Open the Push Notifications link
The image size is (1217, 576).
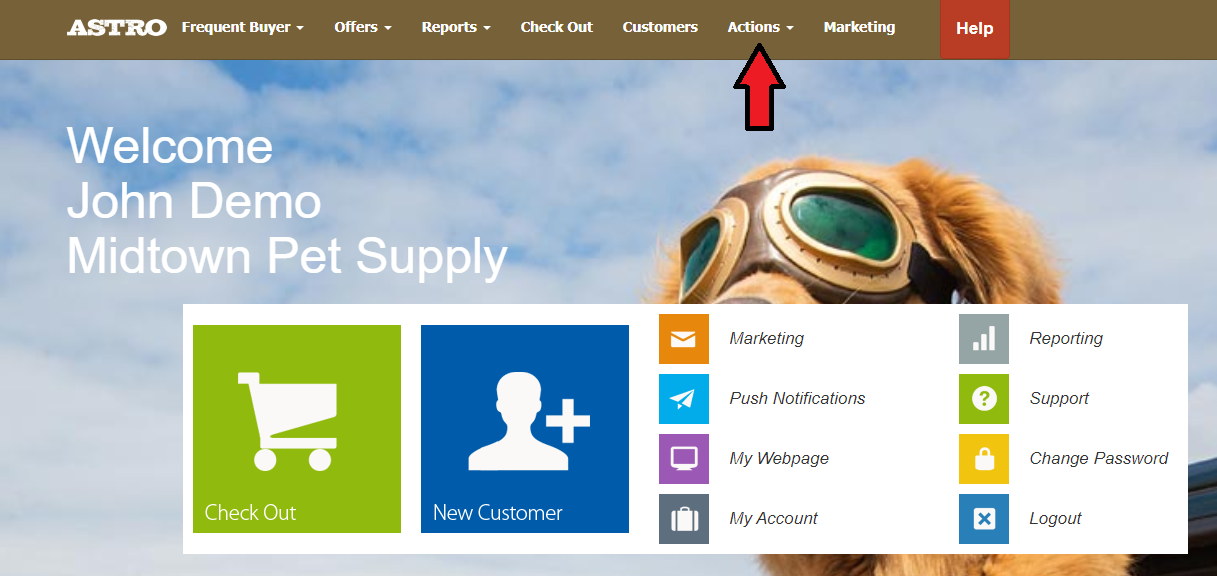point(798,399)
